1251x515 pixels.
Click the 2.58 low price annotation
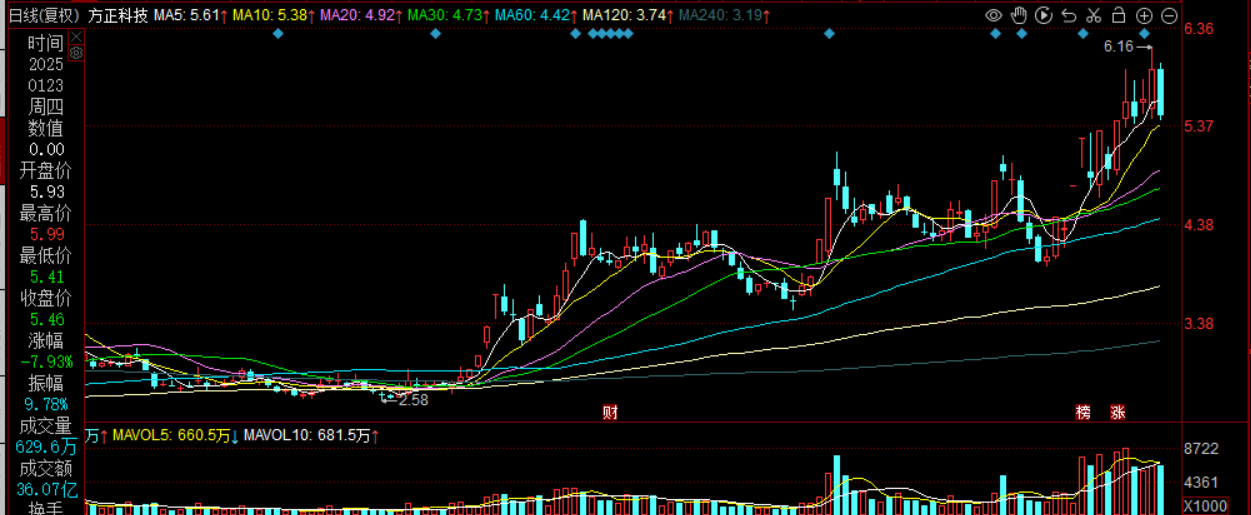pyautogui.click(x=413, y=399)
